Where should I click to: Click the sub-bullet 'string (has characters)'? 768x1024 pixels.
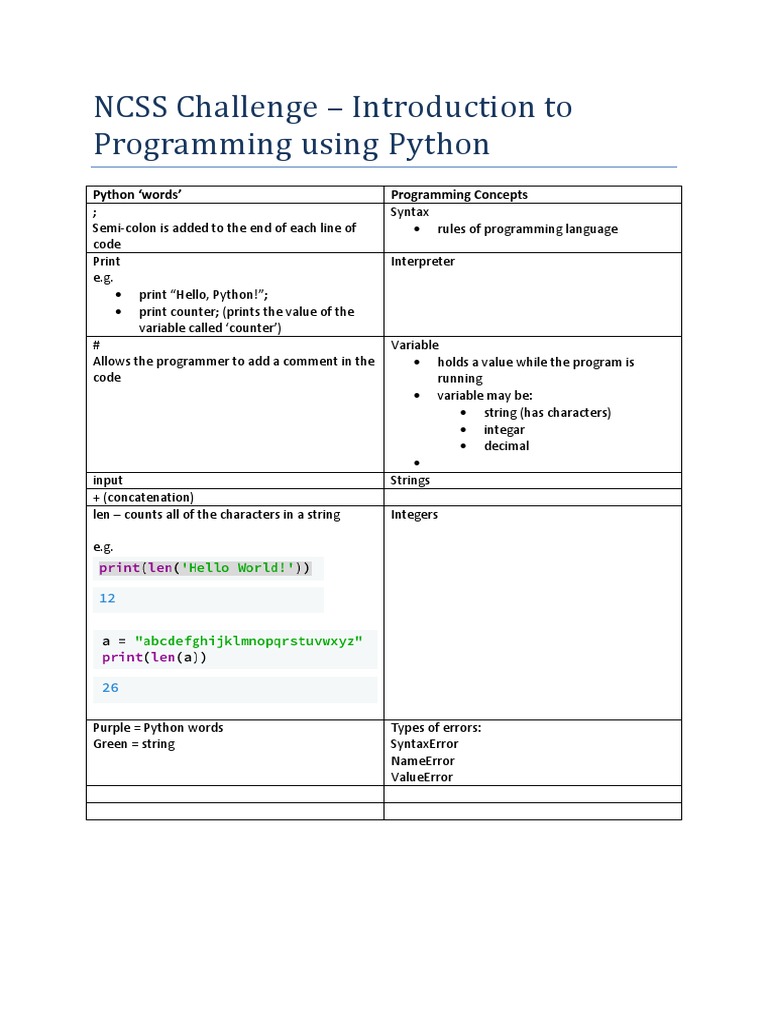(547, 413)
